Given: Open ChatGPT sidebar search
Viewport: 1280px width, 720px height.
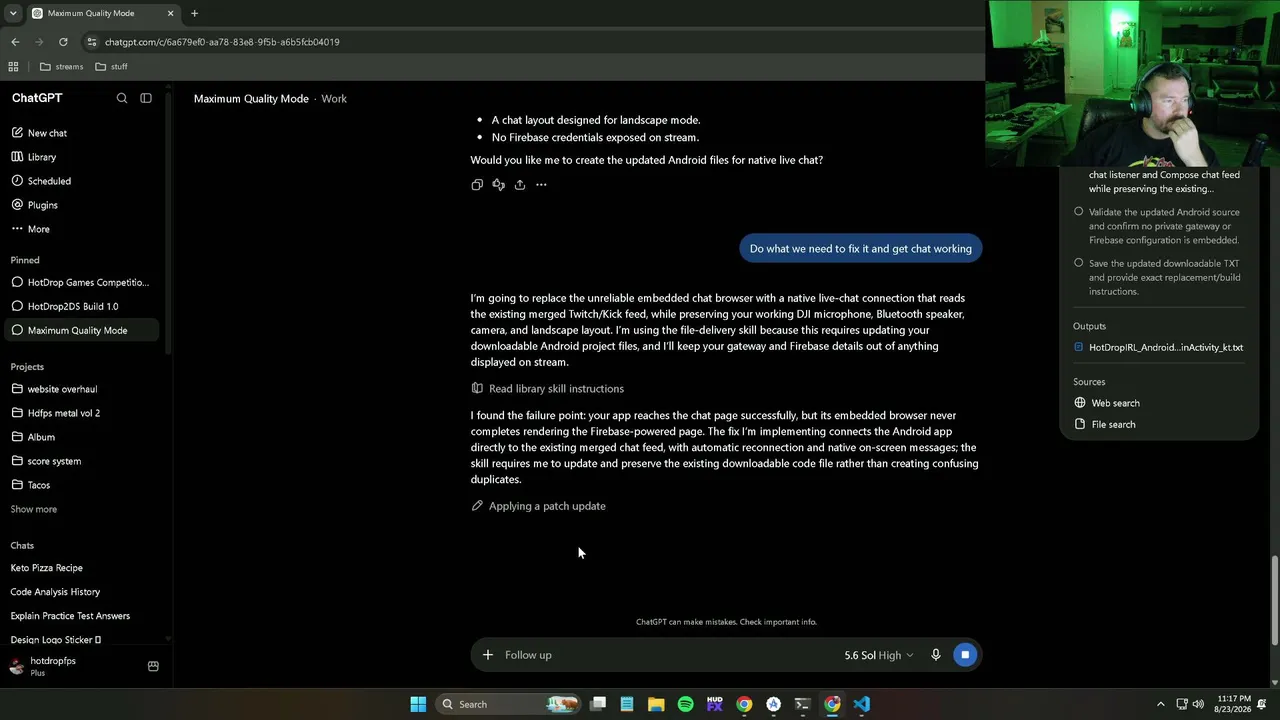Looking at the screenshot, I should click(122, 98).
